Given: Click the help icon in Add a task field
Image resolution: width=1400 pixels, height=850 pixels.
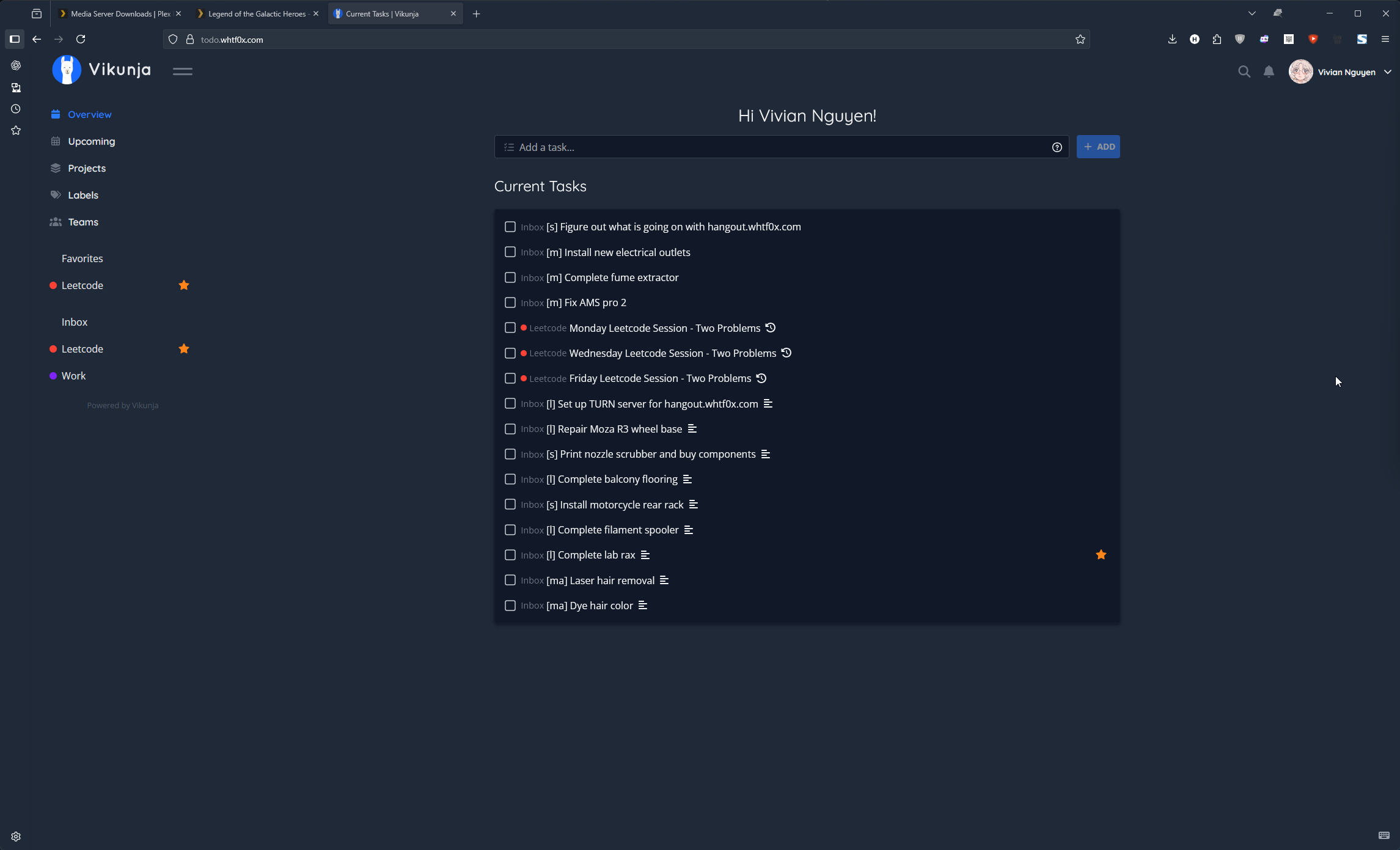Looking at the screenshot, I should [1057, 147].
